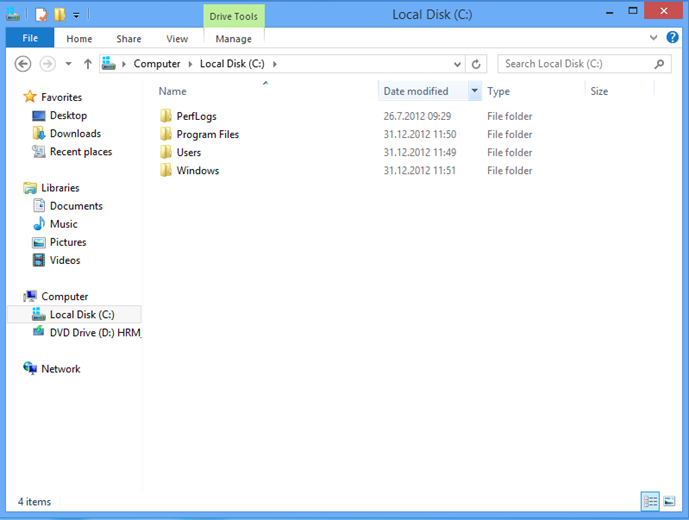Open Downloads in the navigation pane
Image resolution: width=689 pixels, height=520 pixels.
(75, 134)
